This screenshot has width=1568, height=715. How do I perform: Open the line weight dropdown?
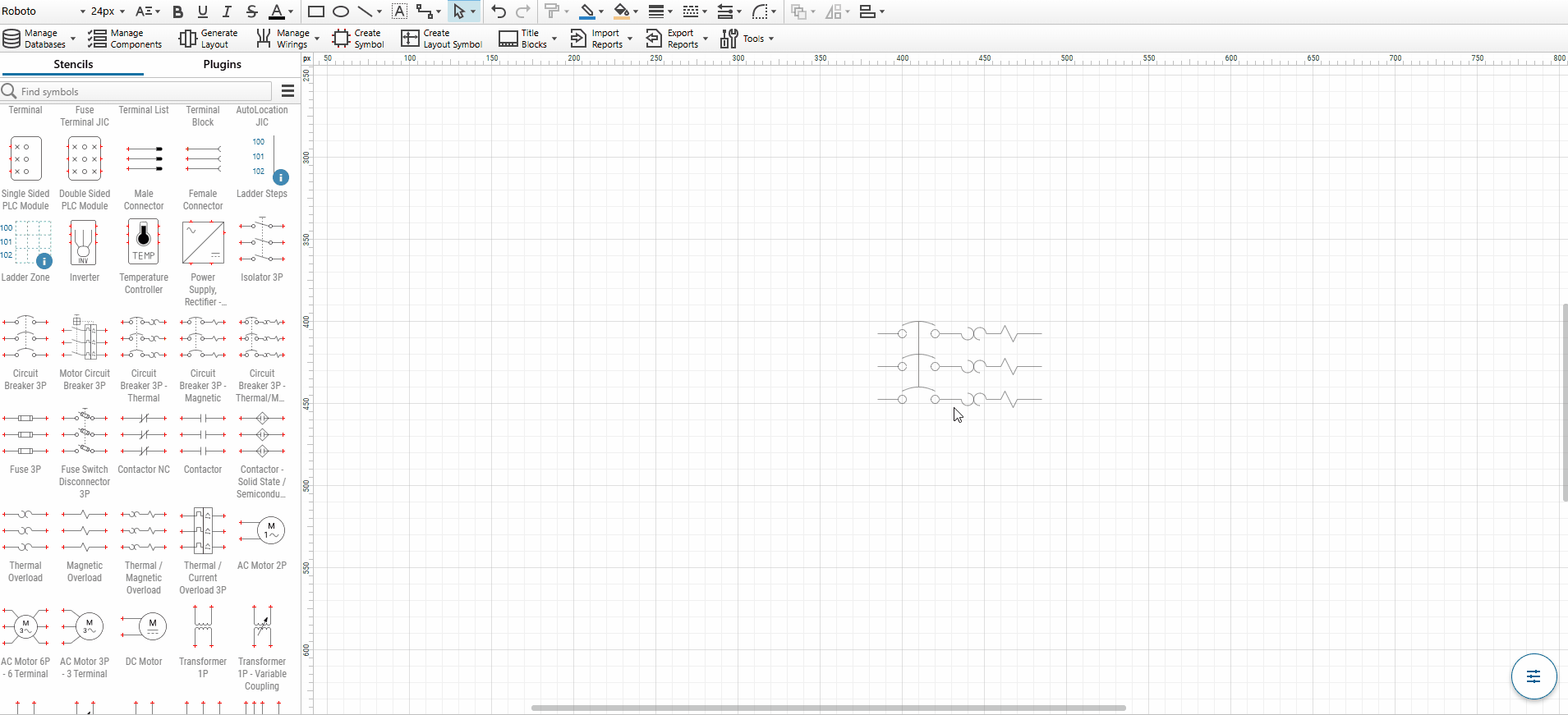tap(660, 11)
